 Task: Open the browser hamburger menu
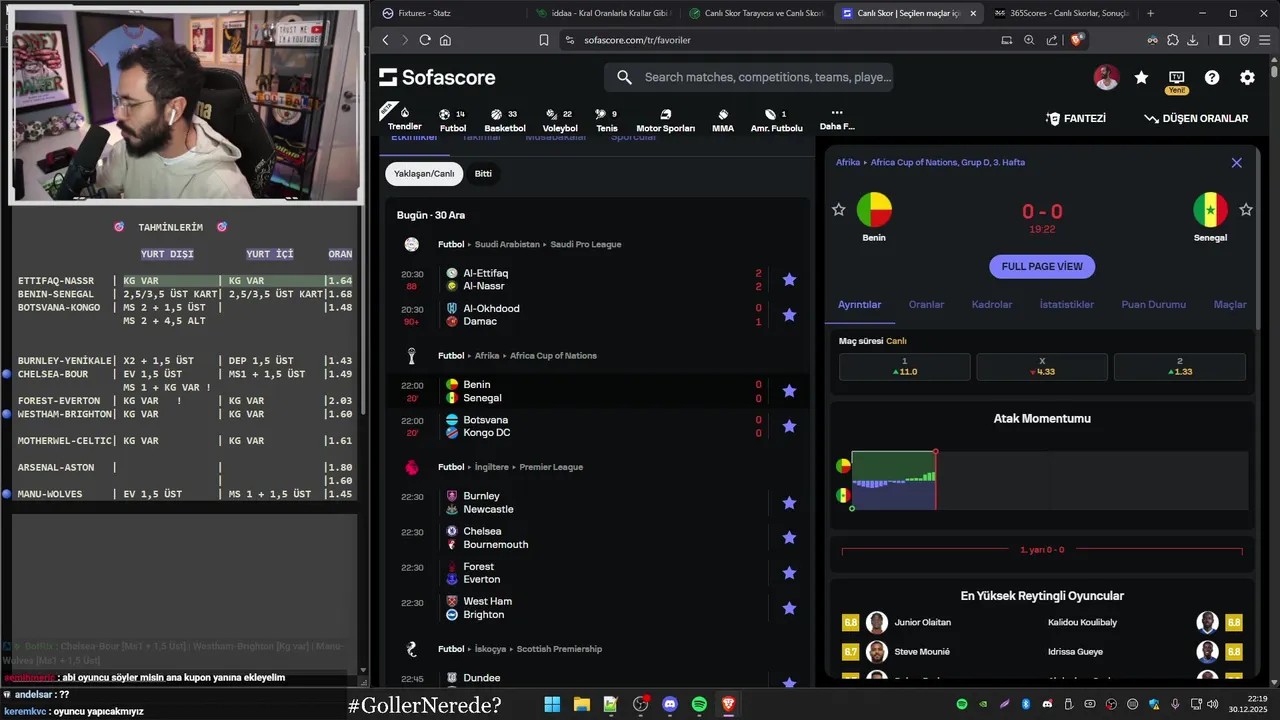[1264, 40]
